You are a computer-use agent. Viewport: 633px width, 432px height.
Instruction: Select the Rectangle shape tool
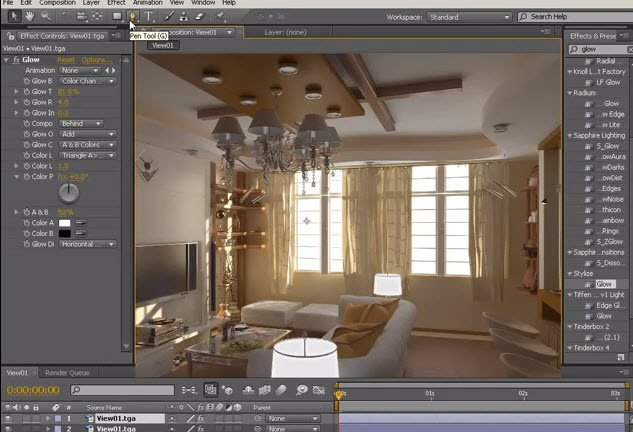[x=117, y=16]
